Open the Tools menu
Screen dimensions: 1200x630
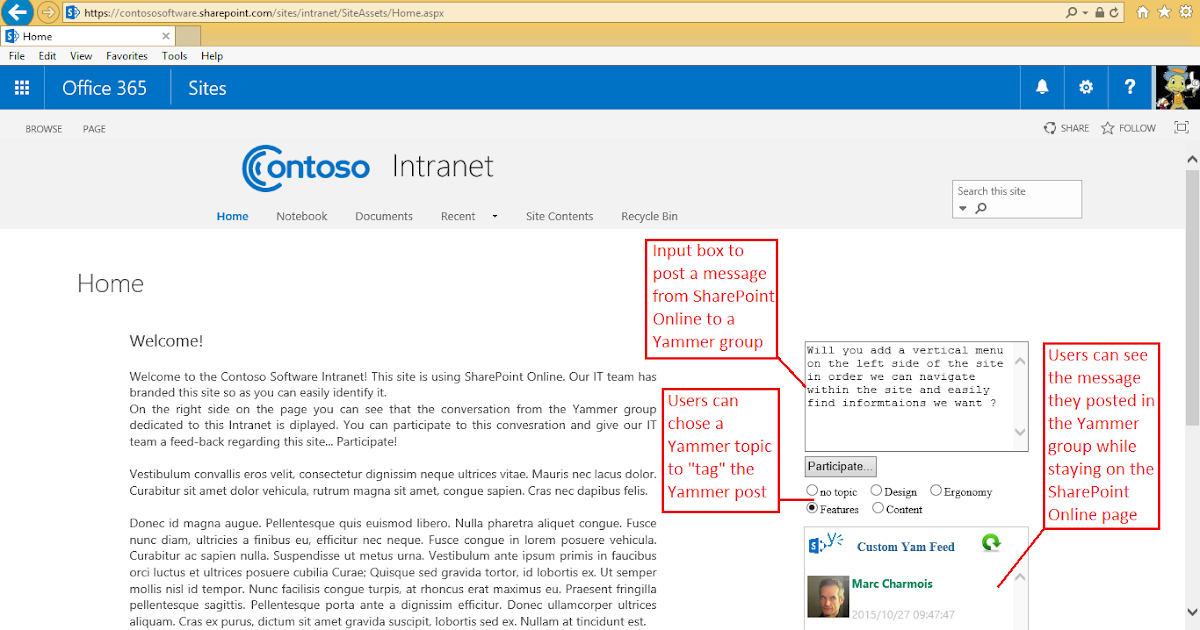pyautogui.click(x=175, y=56)
